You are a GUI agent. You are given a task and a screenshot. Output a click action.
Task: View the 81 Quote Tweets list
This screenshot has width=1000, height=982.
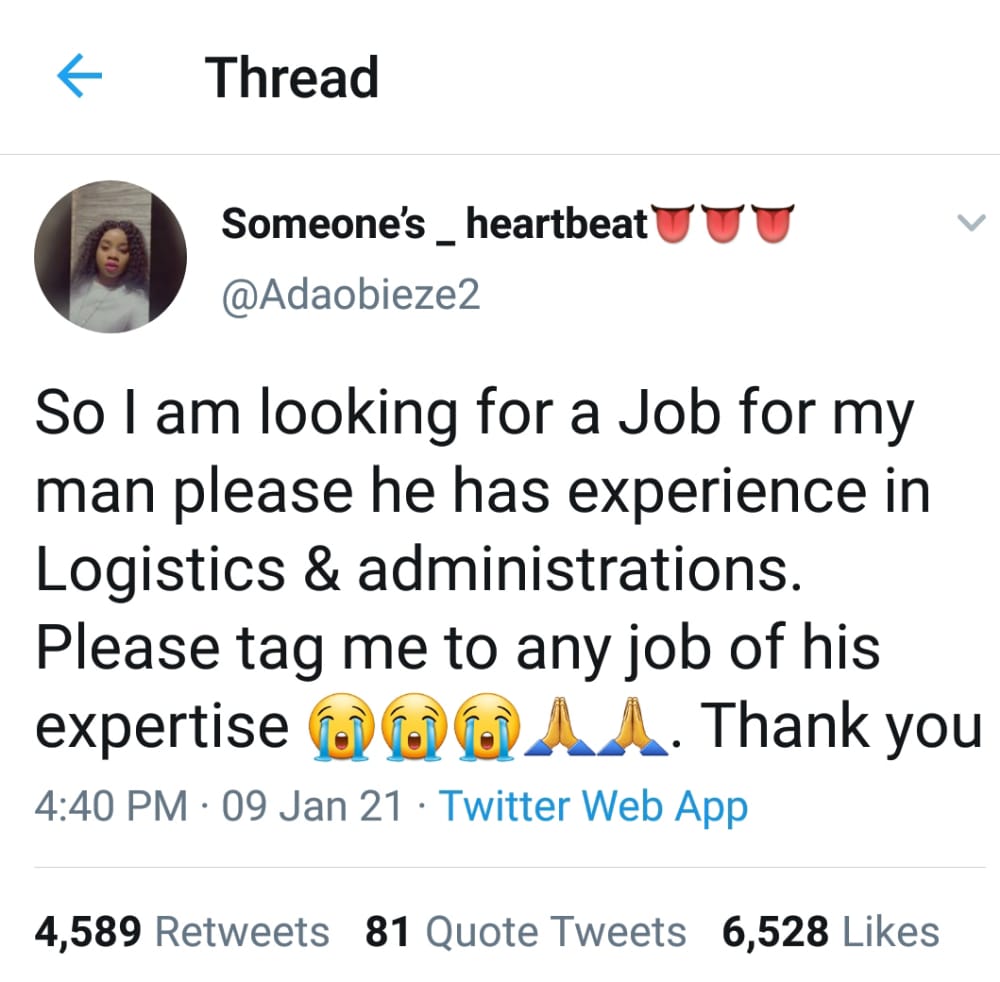click(x=525, y=932)
